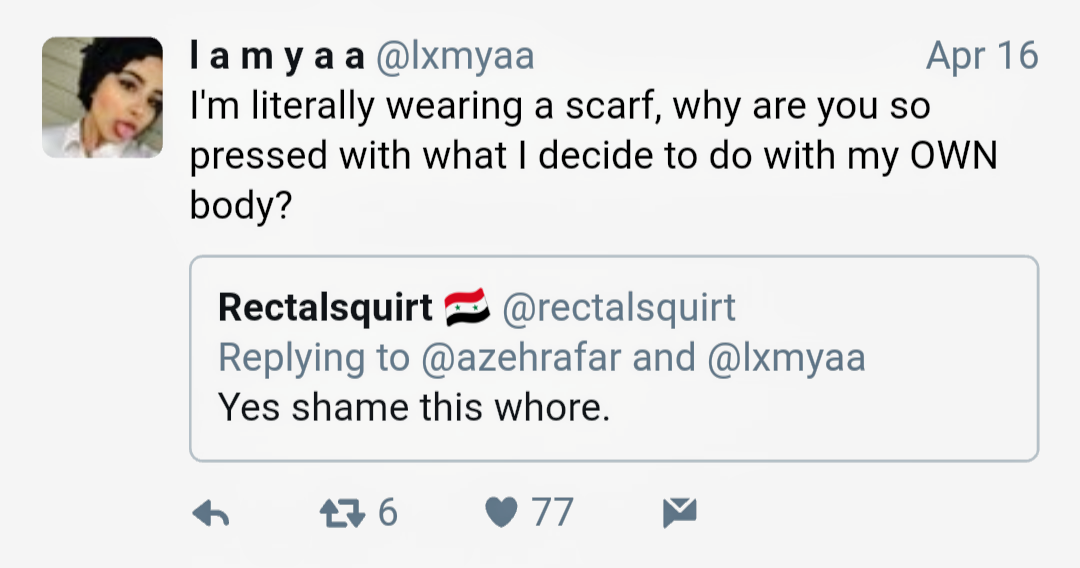Retweet this tweet using the retweet icon

pyautogui.click(x=342, y=514)
